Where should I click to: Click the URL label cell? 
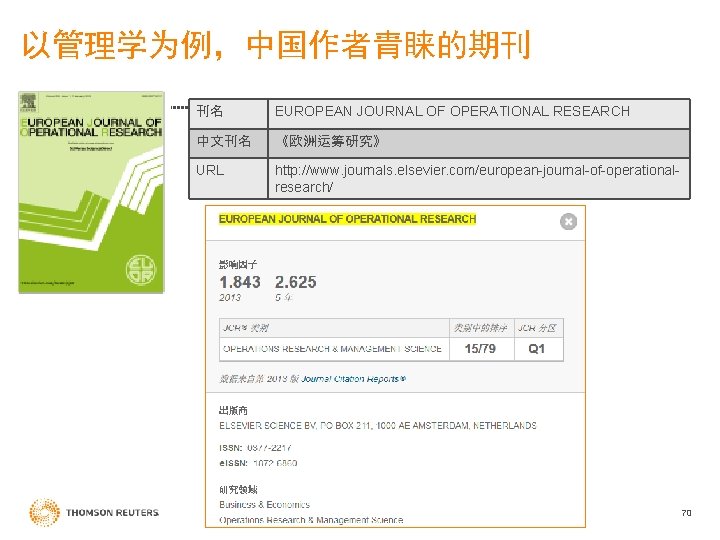point(228,179)
